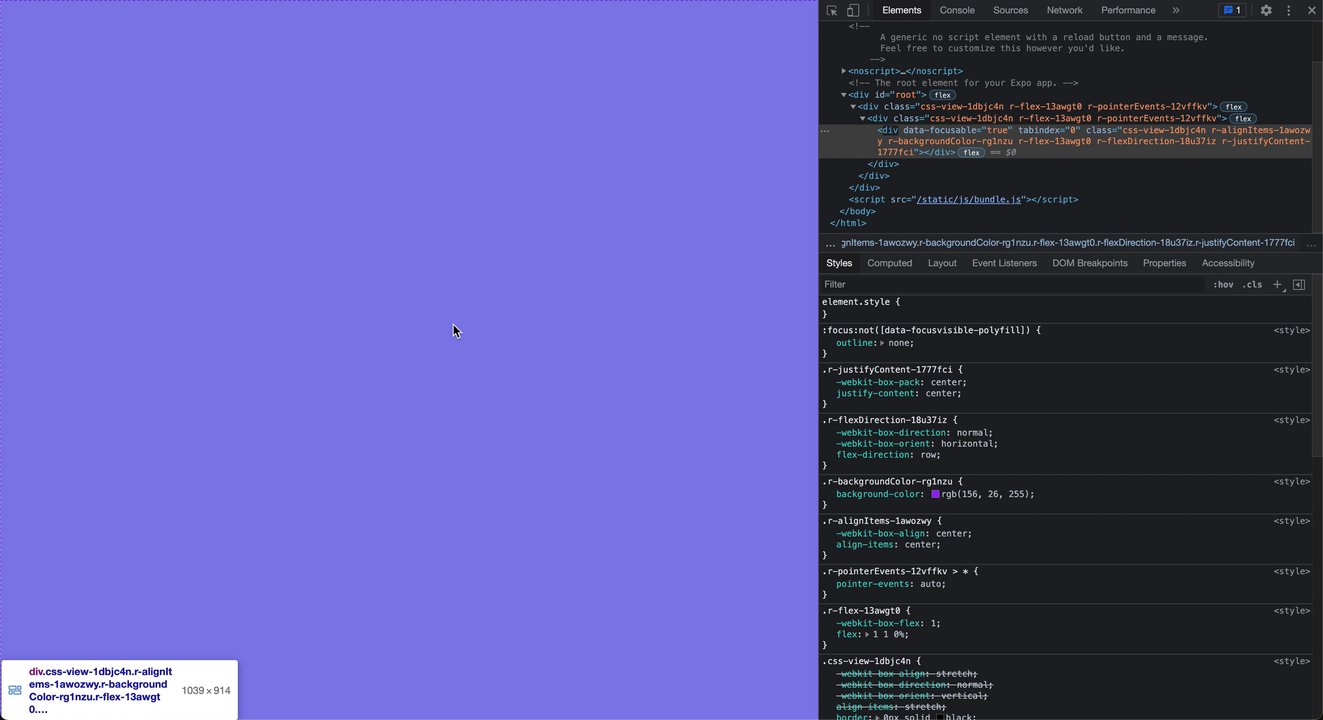The width and height of the screenshot is (1323, 720).
Task: Switch to the Network tab
Action: tap(1065, 10)
